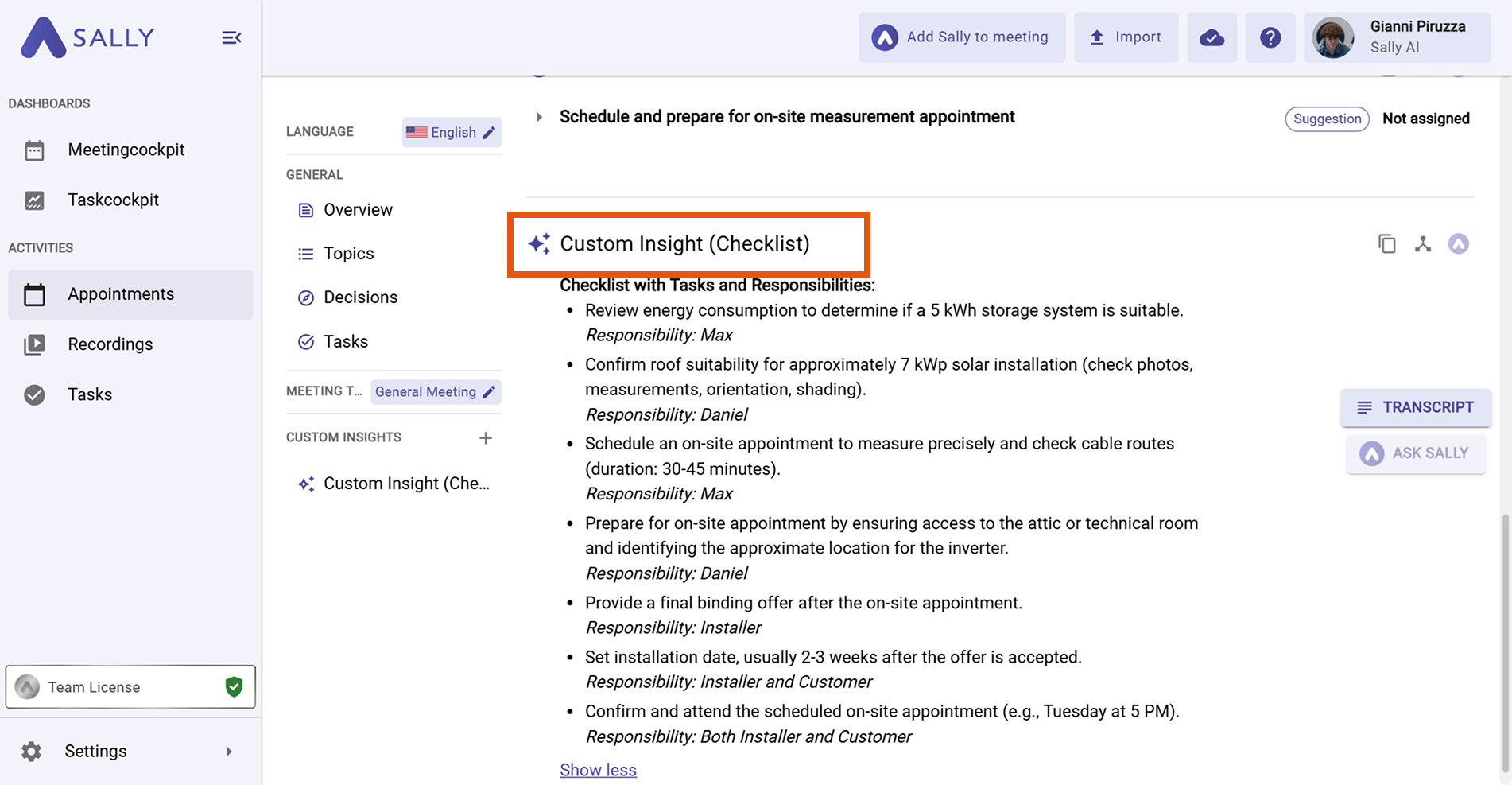Jump to the Decisions section

[360, 297]
